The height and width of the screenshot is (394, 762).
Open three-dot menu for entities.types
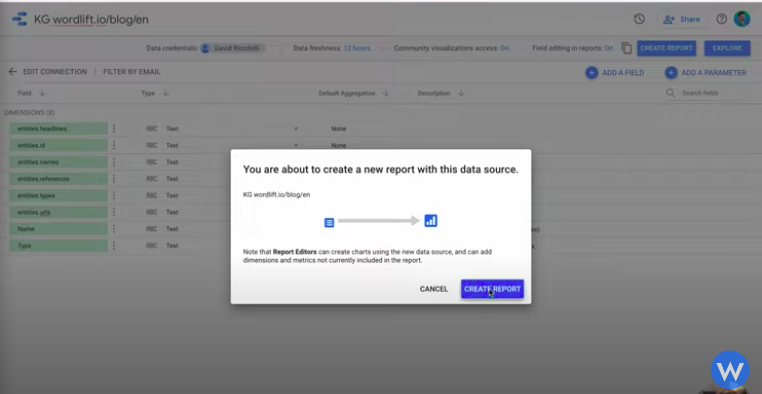click(x=114, y=195)
